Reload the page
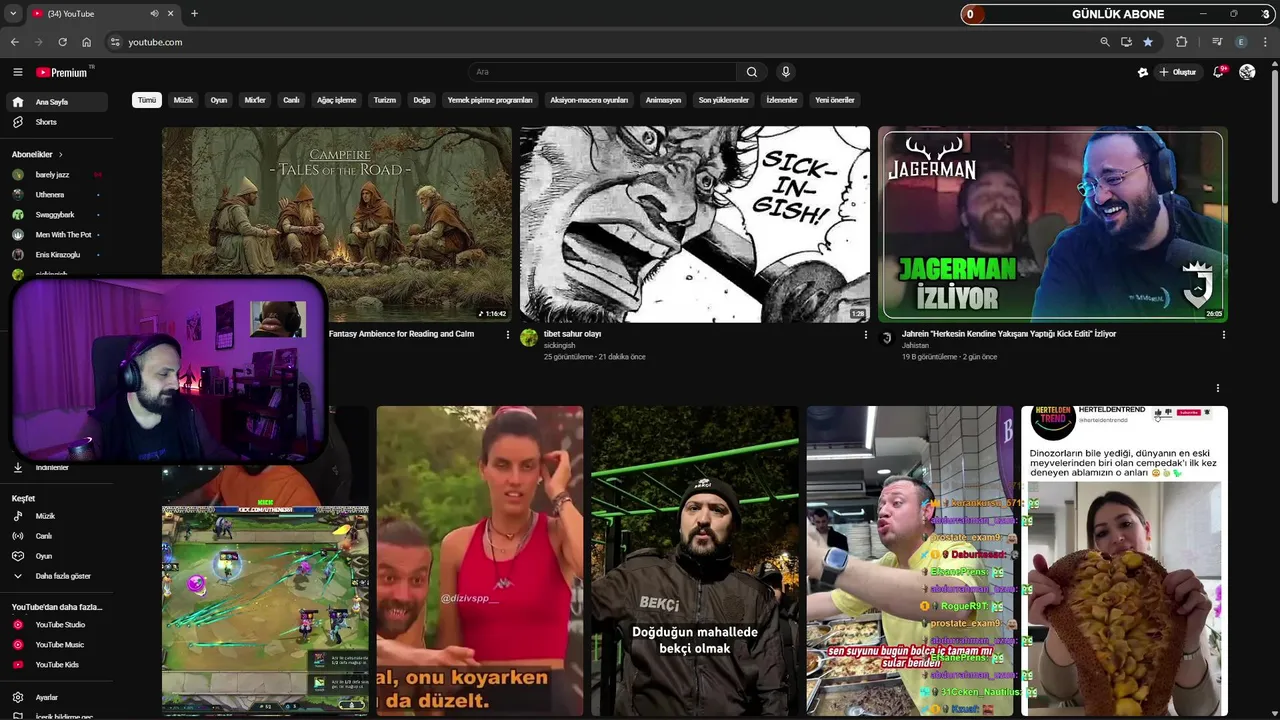Image resolution: width=1280 pixels, height=720 pixels. [x=62, y=42]
